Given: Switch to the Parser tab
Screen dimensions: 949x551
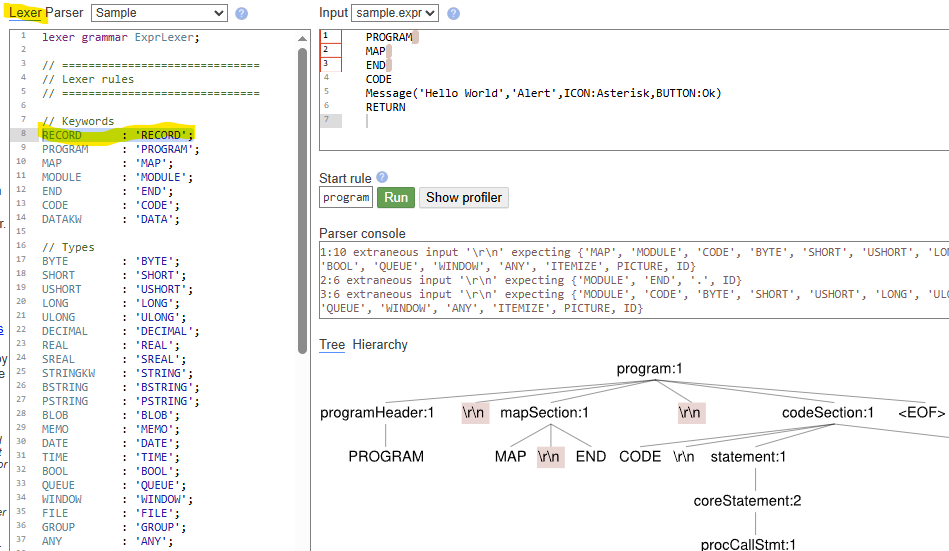Looking at the screenshot, I should (64, 13).
